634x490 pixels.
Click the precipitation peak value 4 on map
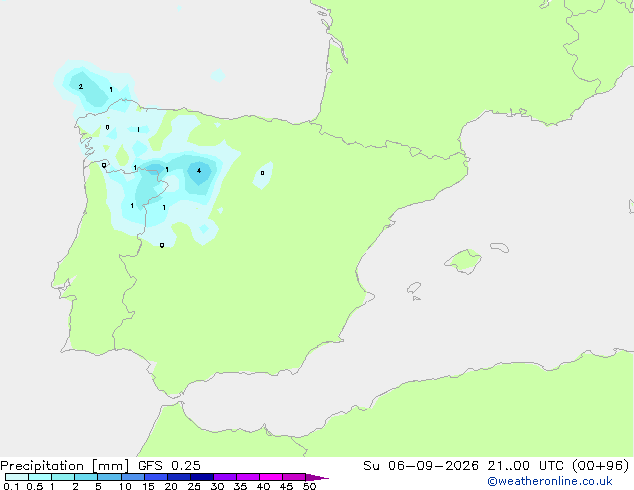[x=199, y=171]
